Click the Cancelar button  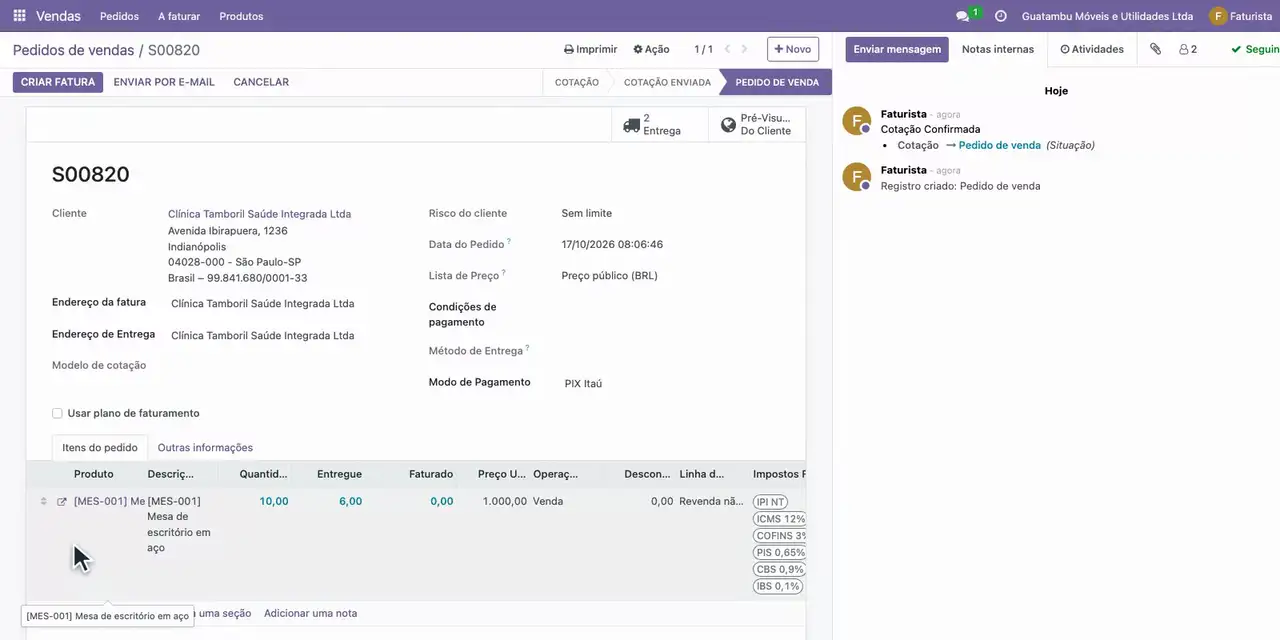tap(261, 82)
